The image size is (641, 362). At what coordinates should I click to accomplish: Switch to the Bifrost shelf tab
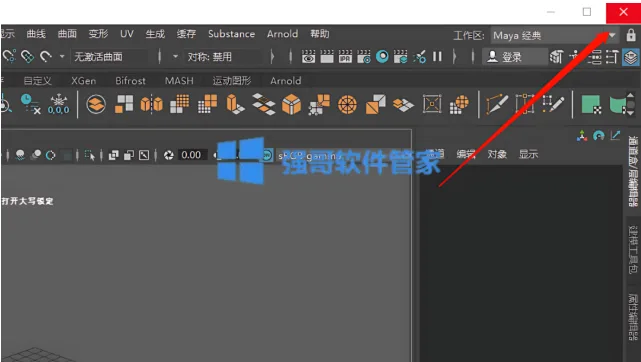coord(130,81)
